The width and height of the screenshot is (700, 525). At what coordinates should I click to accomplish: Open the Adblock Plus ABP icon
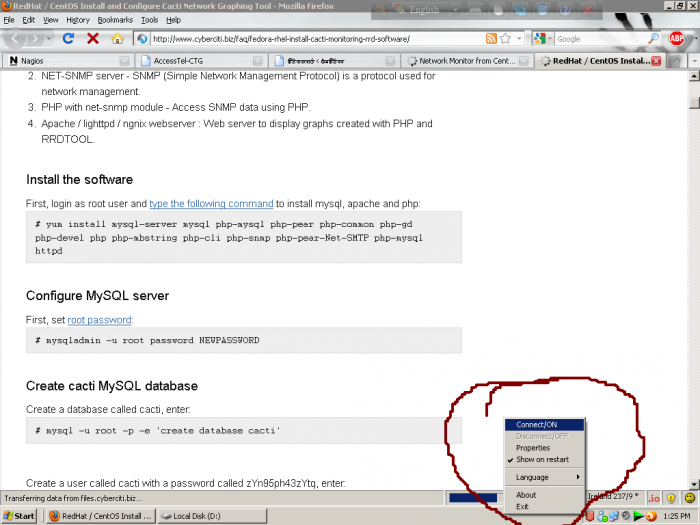pyautogui.click(x=677, y=39)
